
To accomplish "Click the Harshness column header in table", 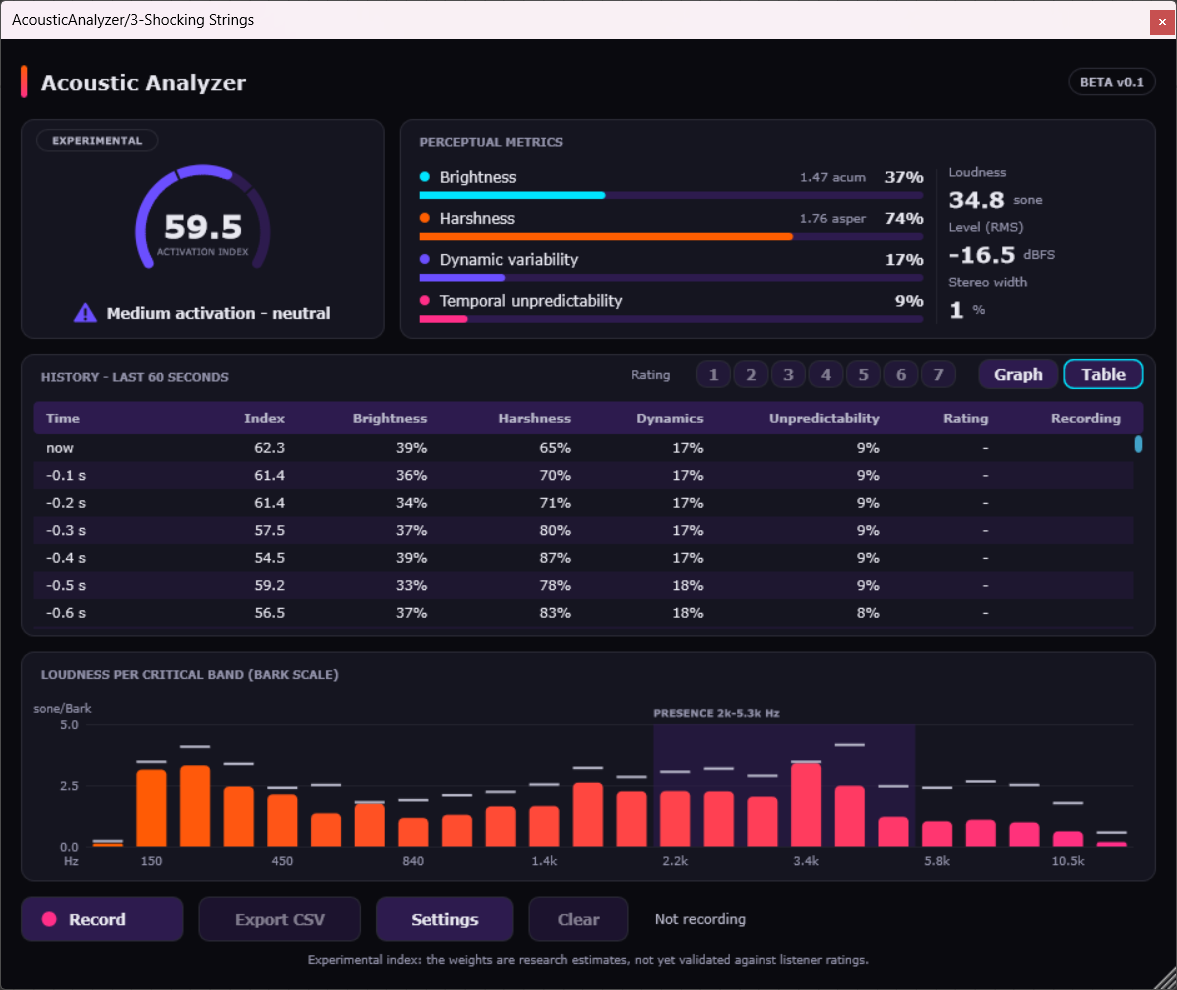I will tap(534, 418).
